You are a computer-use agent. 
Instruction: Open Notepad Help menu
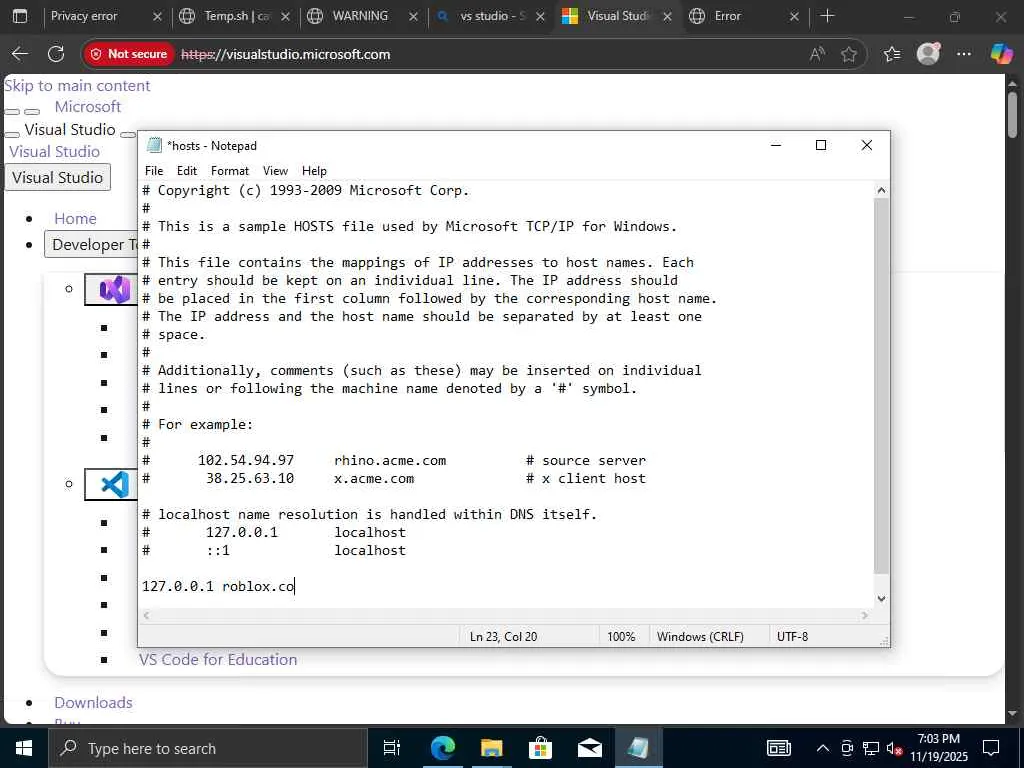click(314, 170)
